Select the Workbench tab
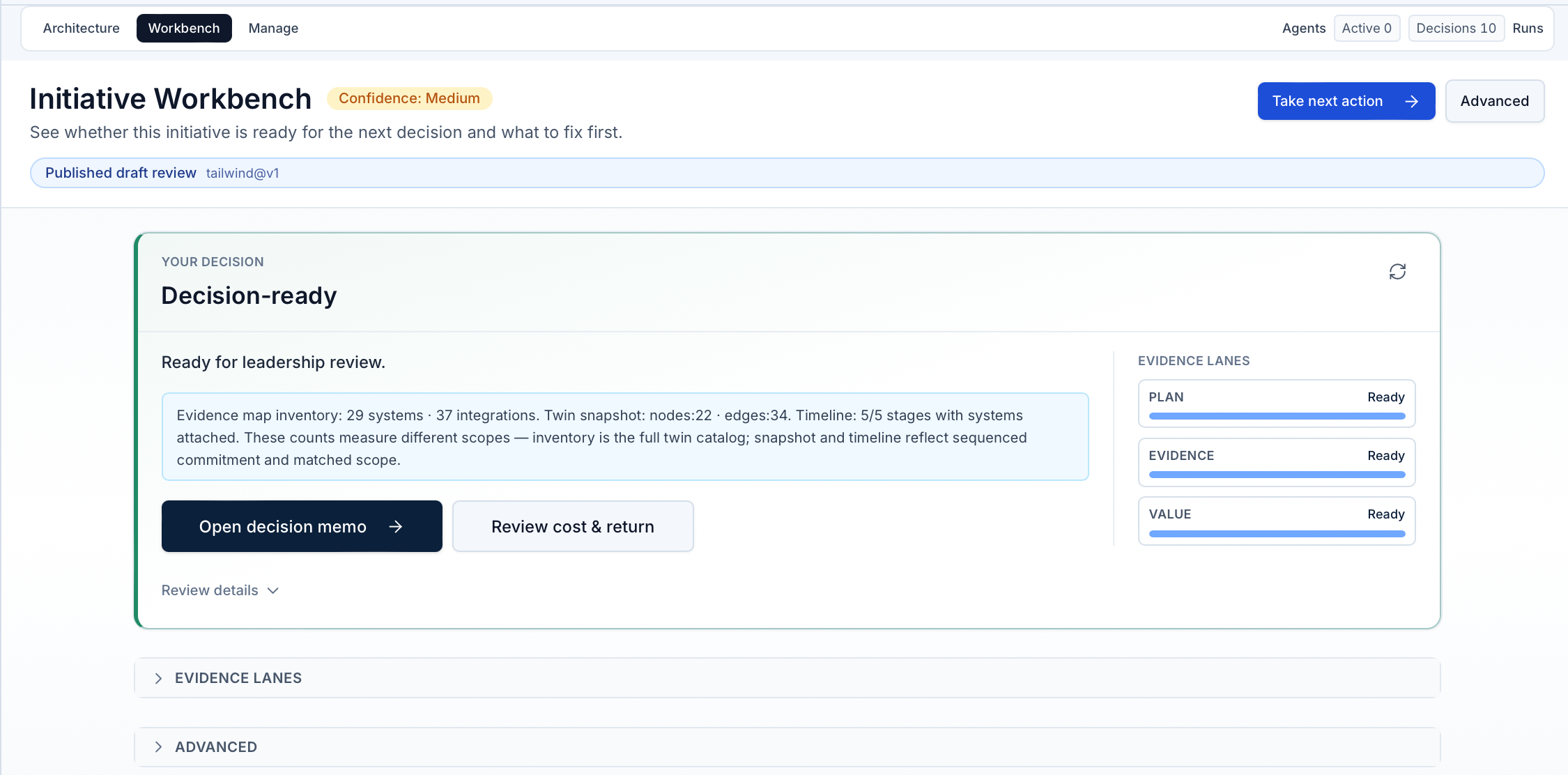The image size is (1568, 775). (184, 29)
